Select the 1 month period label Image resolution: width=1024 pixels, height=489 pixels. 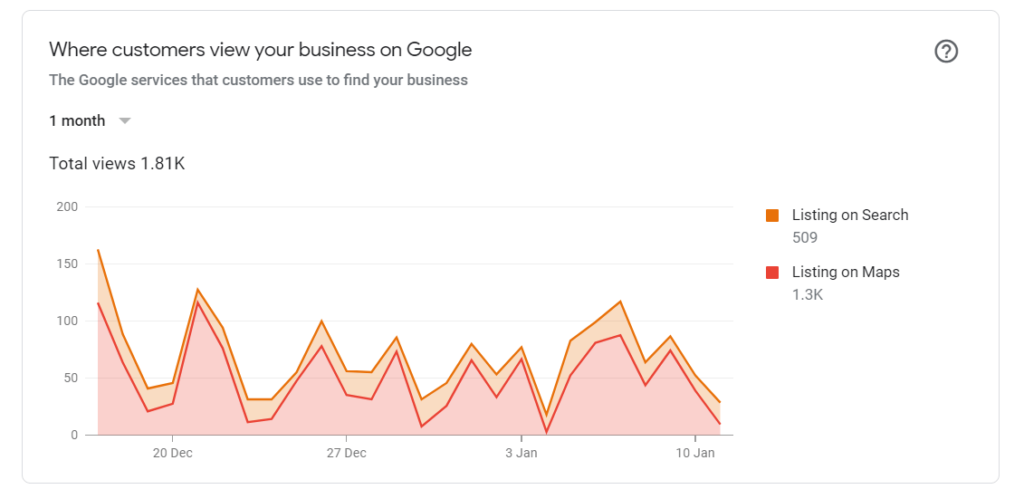pyautogui.click(x=77, y=121)
